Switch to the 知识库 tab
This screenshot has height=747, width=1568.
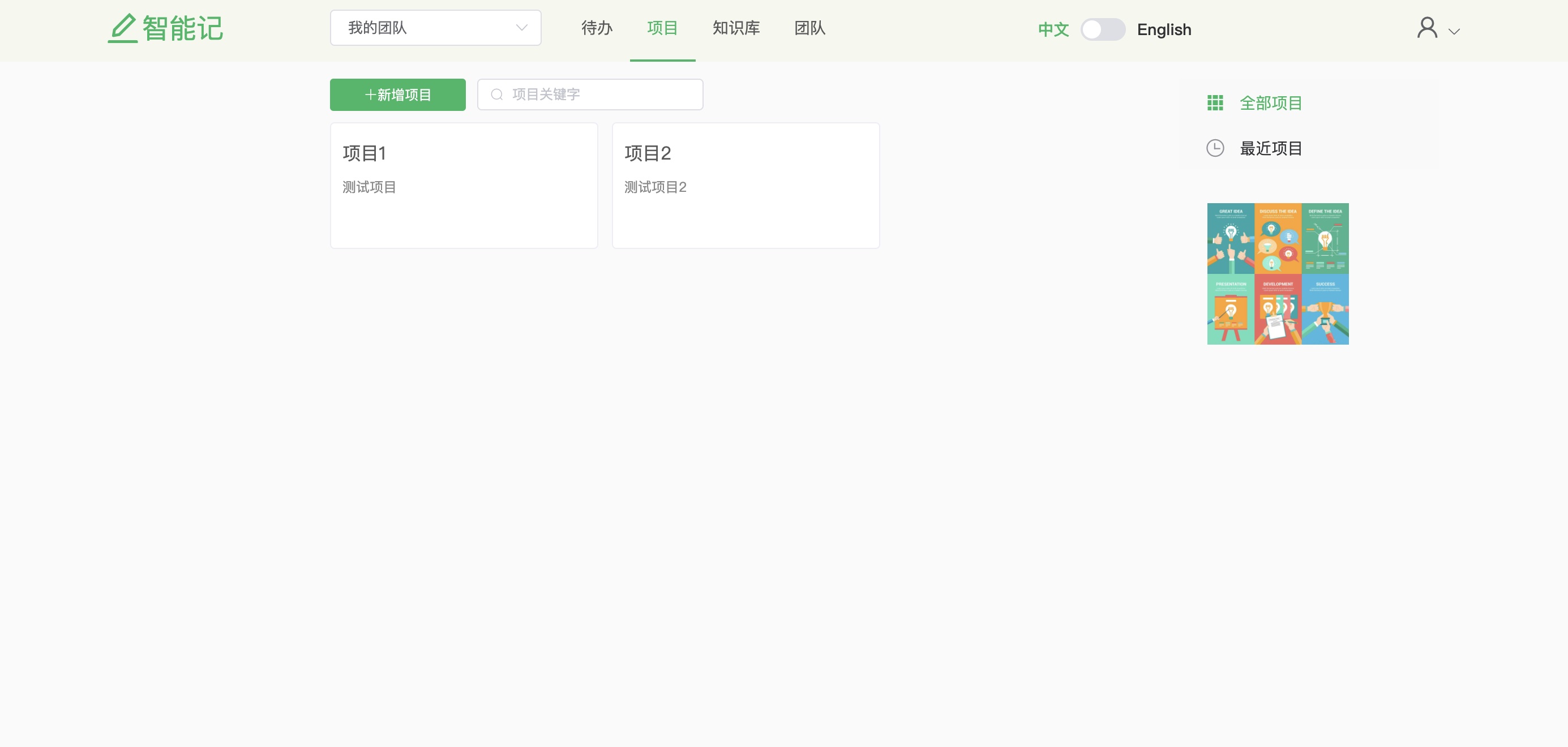coord(736,28)
